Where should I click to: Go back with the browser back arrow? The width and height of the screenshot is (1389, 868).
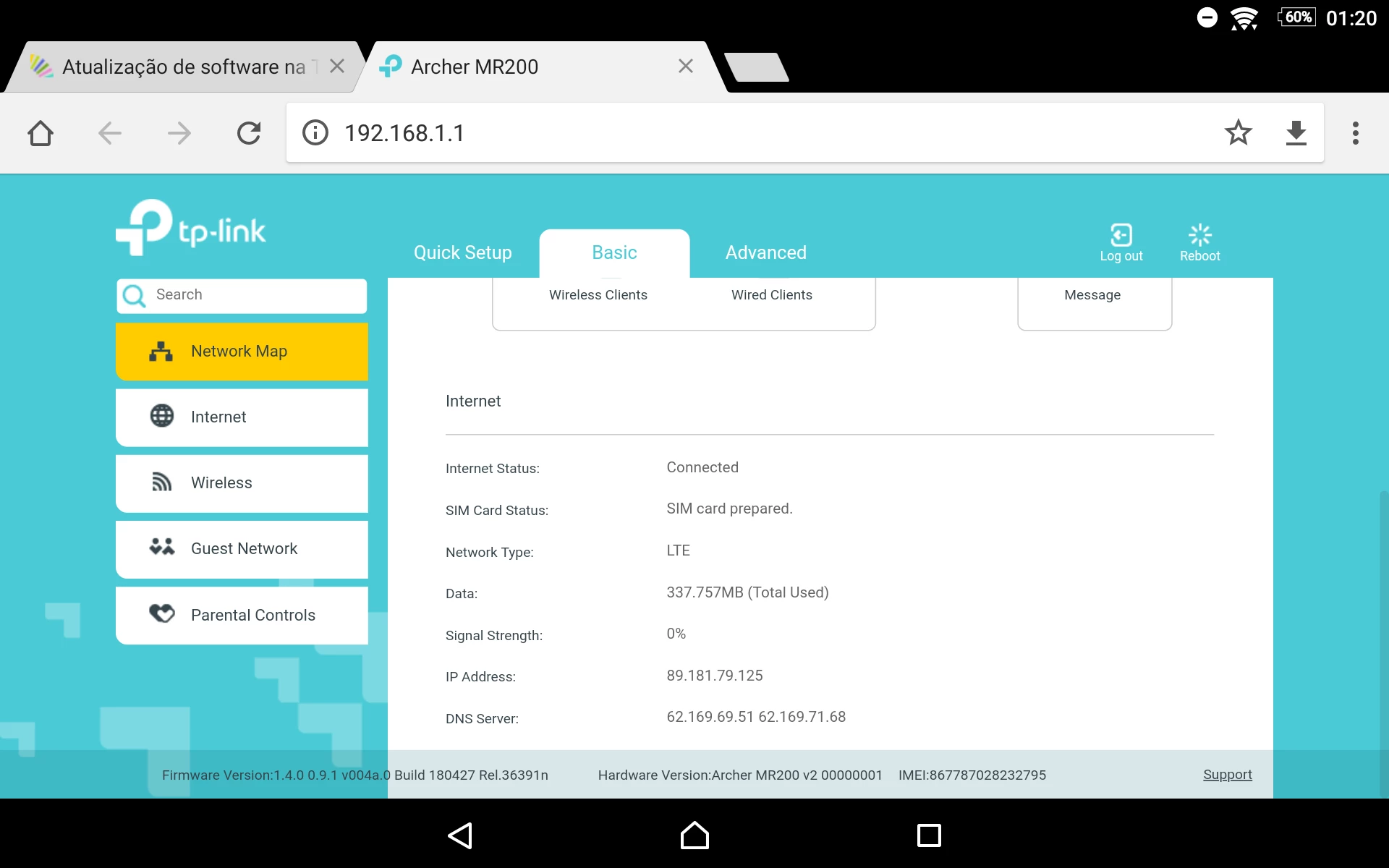(x=110, y=133)
